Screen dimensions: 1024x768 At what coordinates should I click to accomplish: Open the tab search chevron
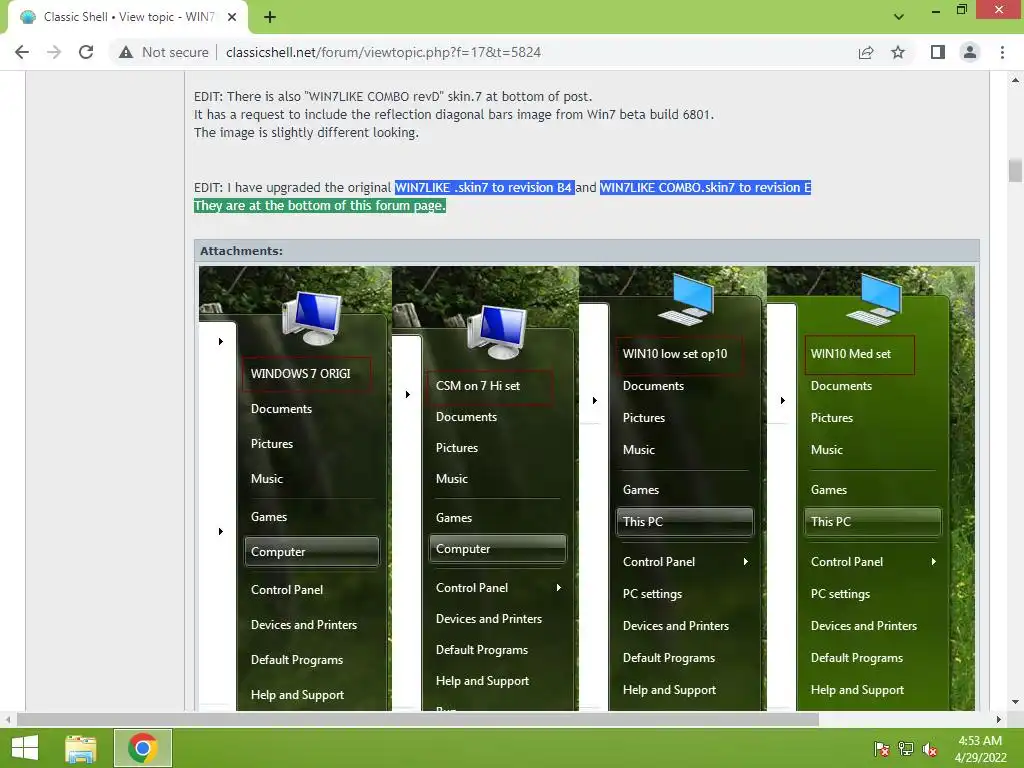click(899, 17)
